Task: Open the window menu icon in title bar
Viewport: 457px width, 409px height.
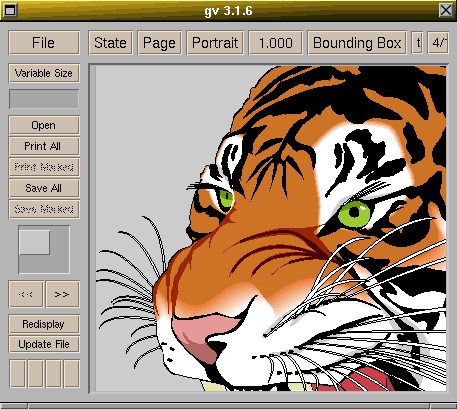Action: 10,10
